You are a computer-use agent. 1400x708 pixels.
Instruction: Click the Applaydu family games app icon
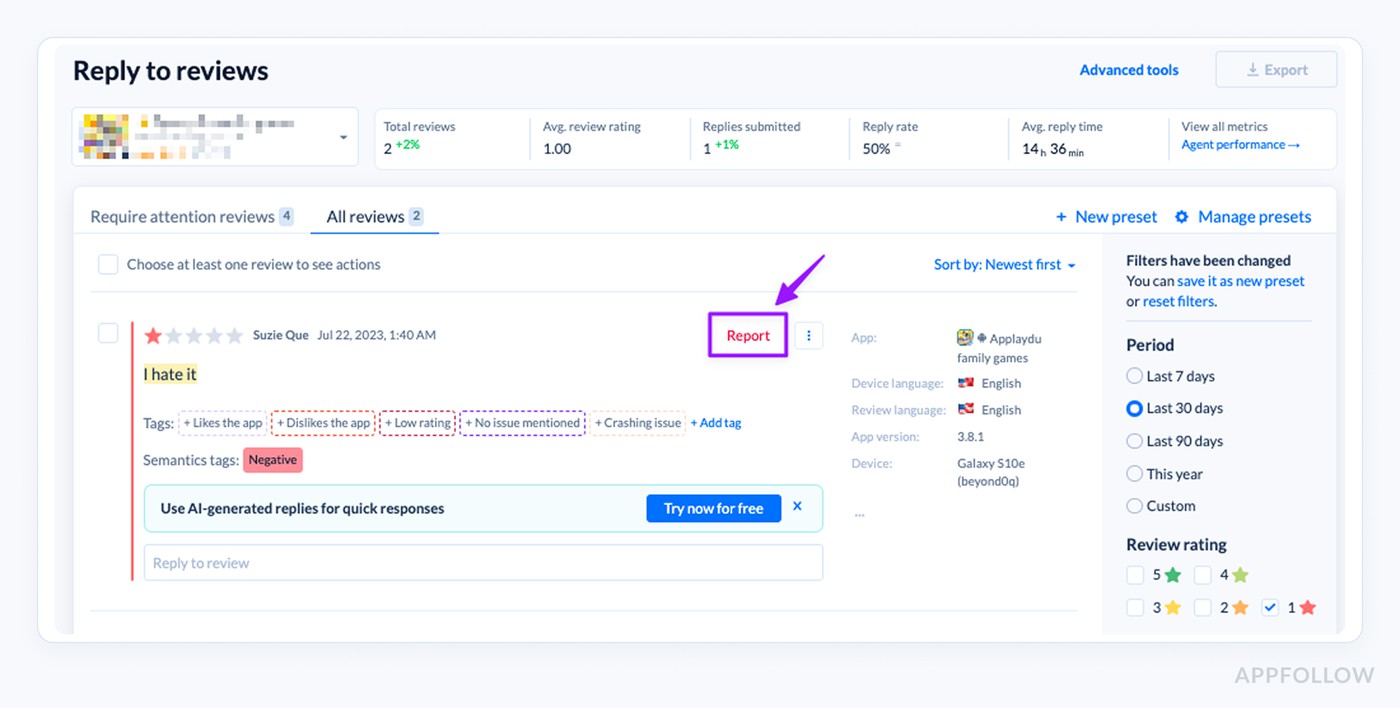coord(964,337)
